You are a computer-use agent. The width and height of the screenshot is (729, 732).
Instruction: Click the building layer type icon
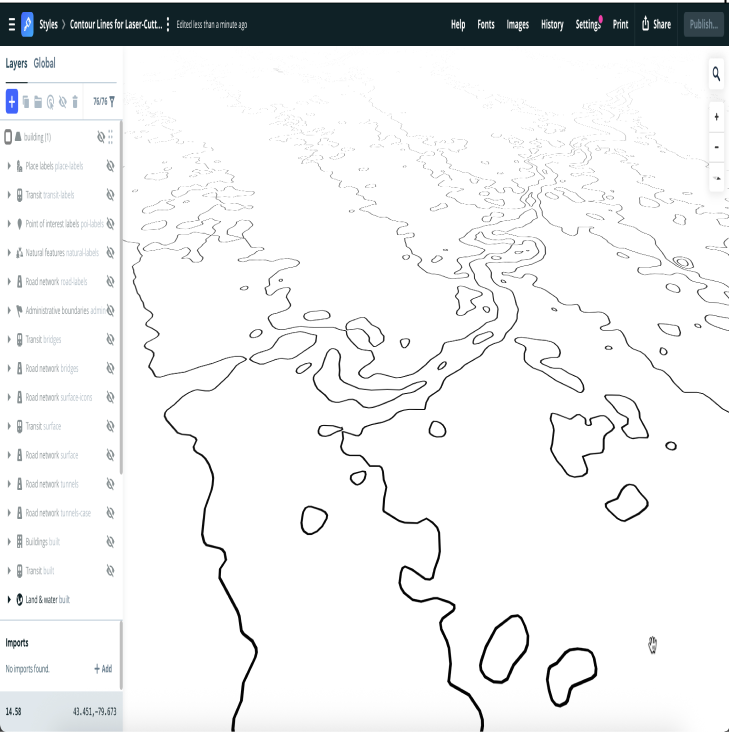click(18, 137)
